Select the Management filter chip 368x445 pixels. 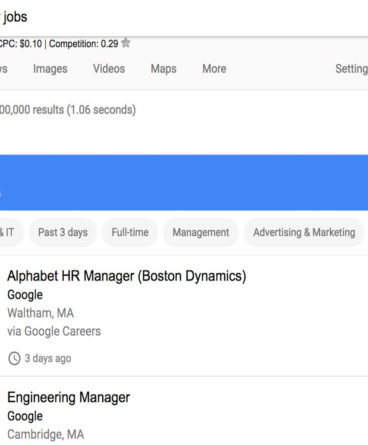tap(201, 232)
